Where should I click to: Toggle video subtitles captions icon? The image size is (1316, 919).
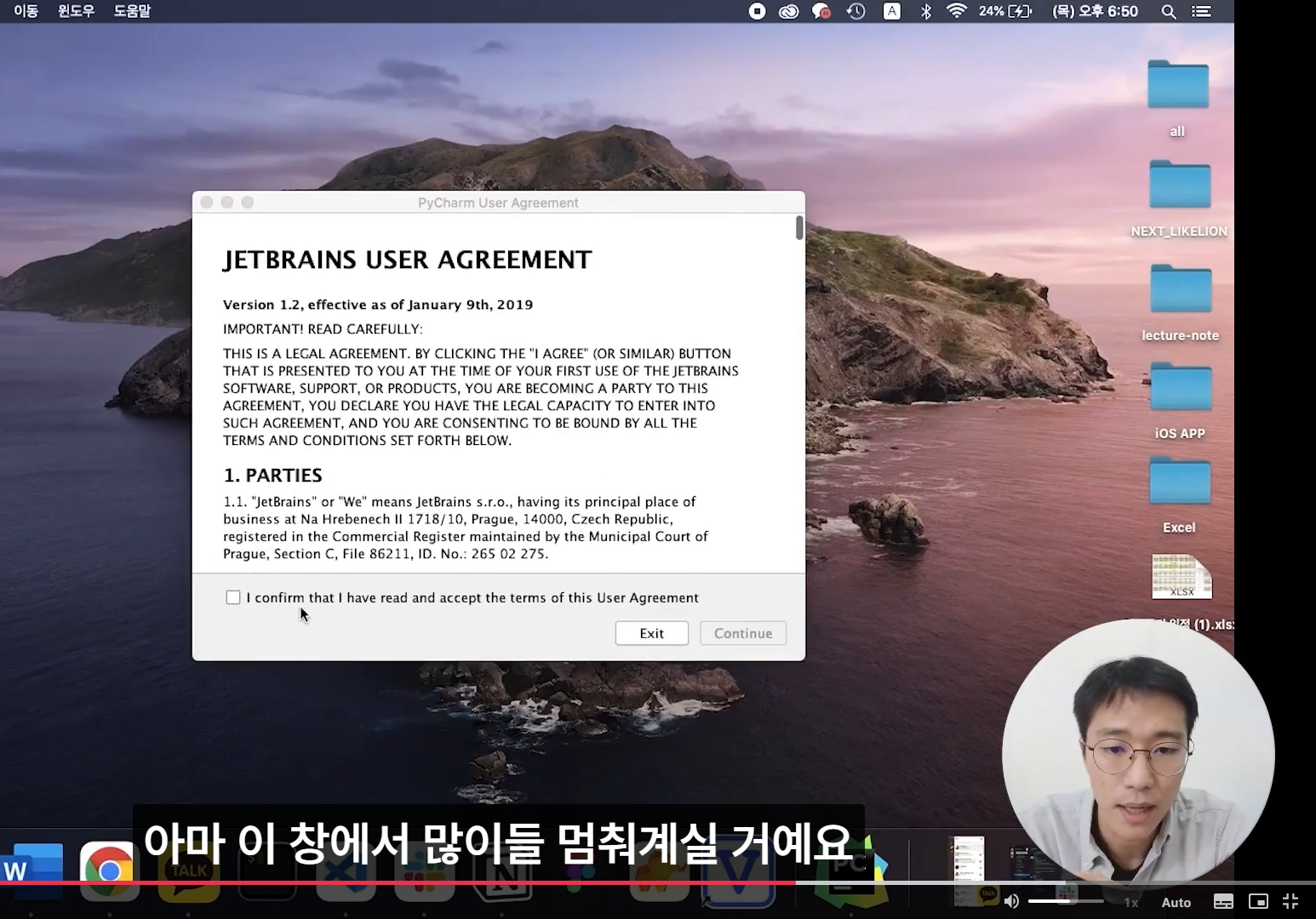(x=1223, y=902)
